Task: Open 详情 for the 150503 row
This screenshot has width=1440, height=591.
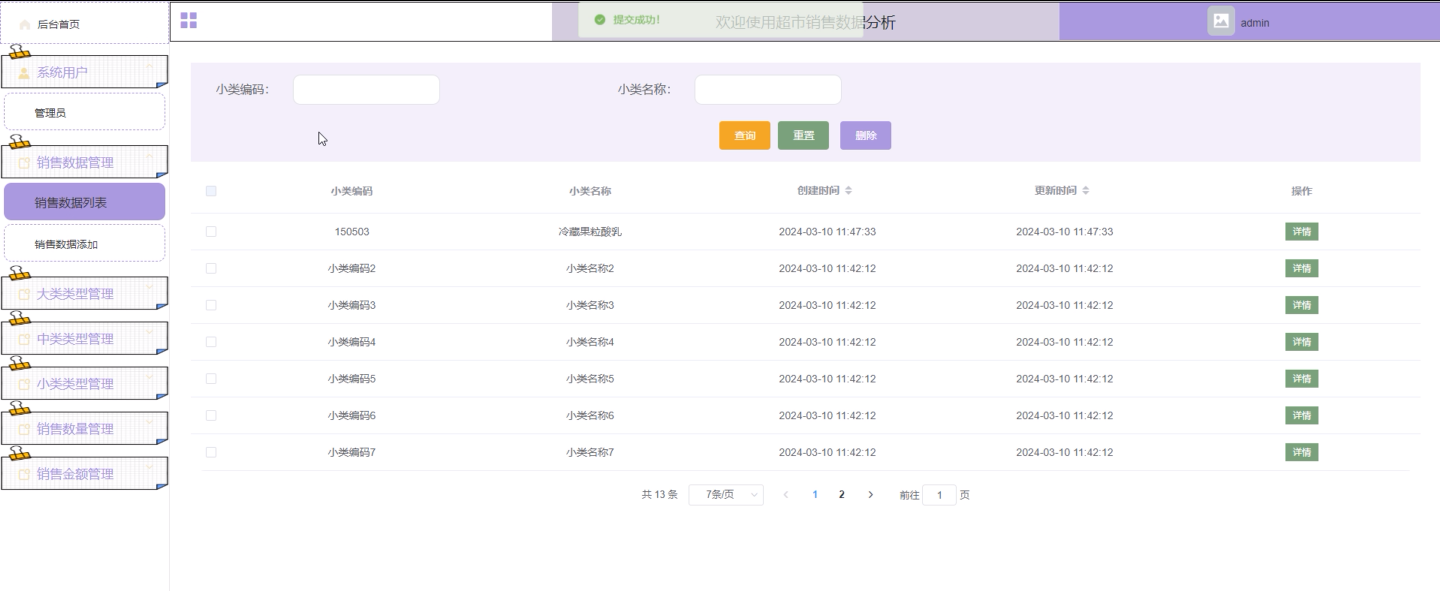Action: pyautogui.click(x=1302, y=231)
